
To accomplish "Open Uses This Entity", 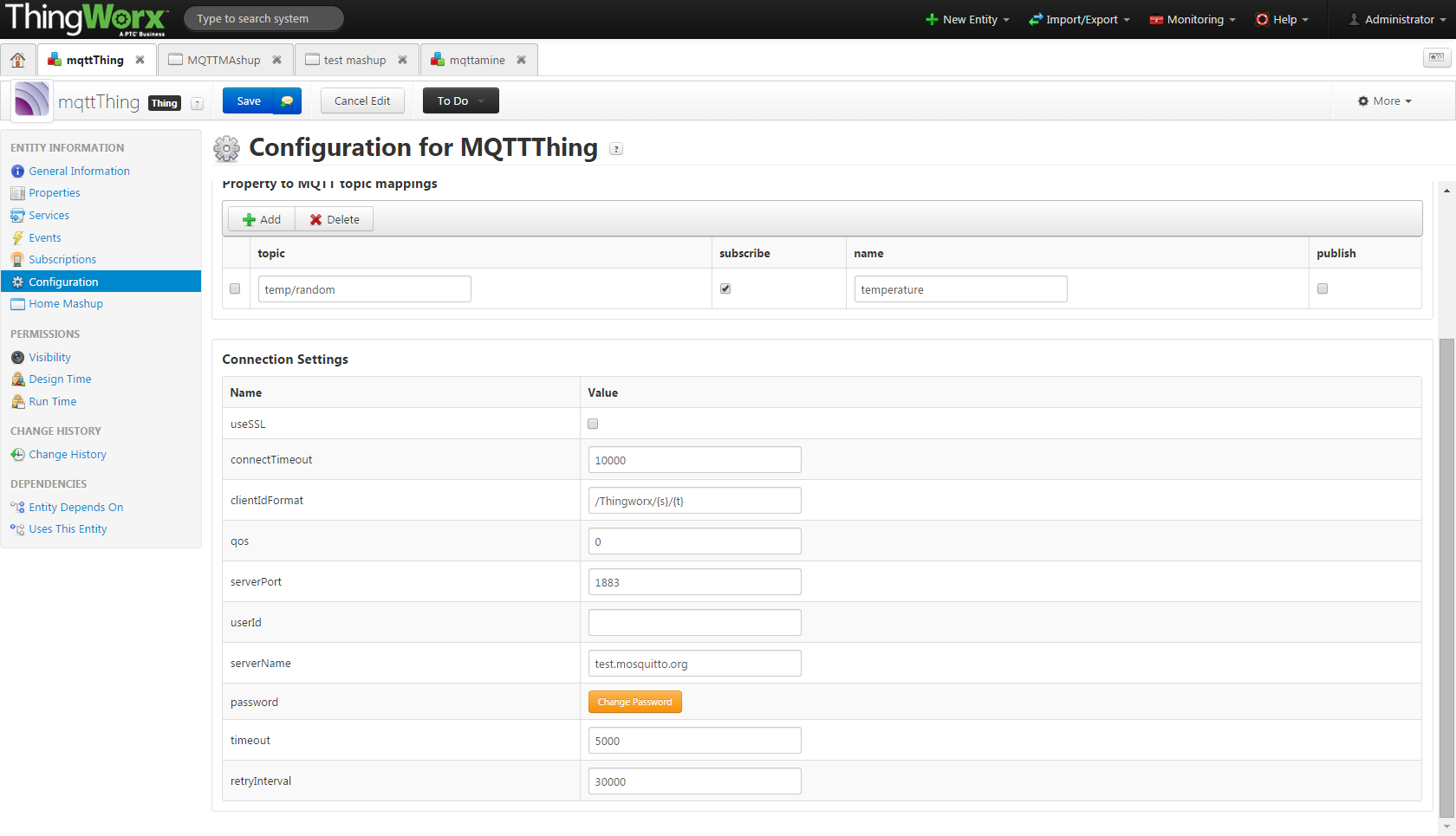I will click(x=68, y=529).
